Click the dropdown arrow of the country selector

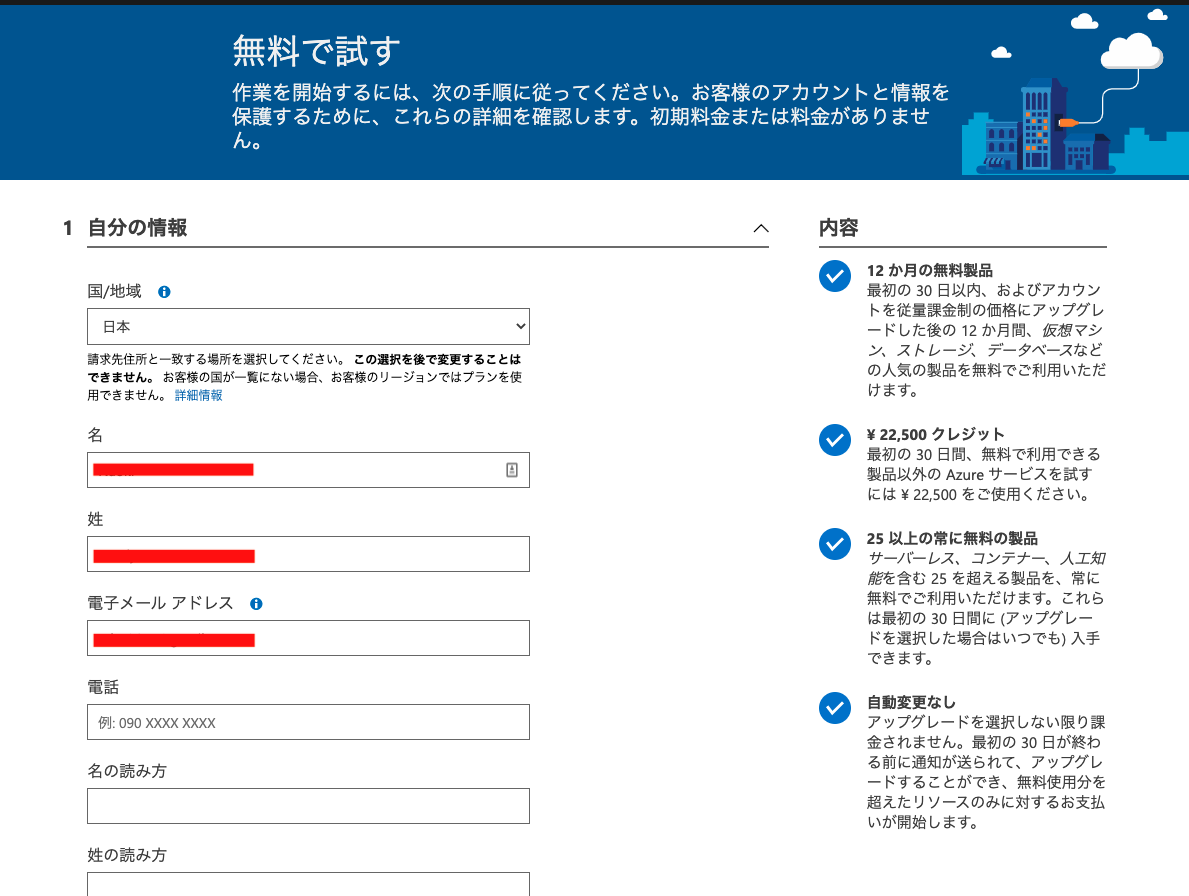(520, 326)
